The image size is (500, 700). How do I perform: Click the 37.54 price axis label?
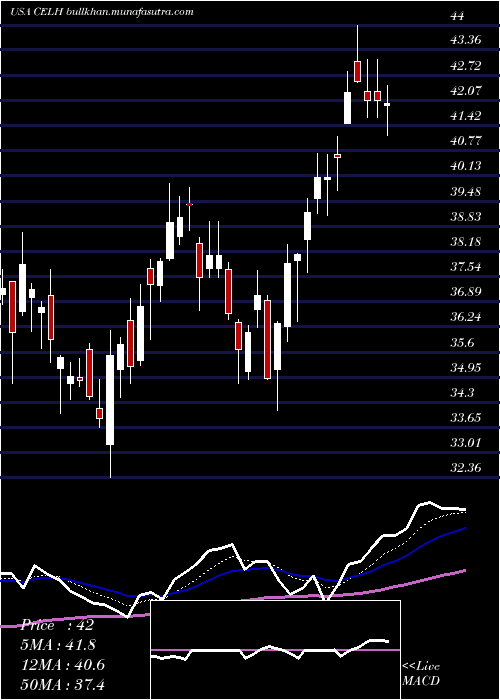(466, 267)
